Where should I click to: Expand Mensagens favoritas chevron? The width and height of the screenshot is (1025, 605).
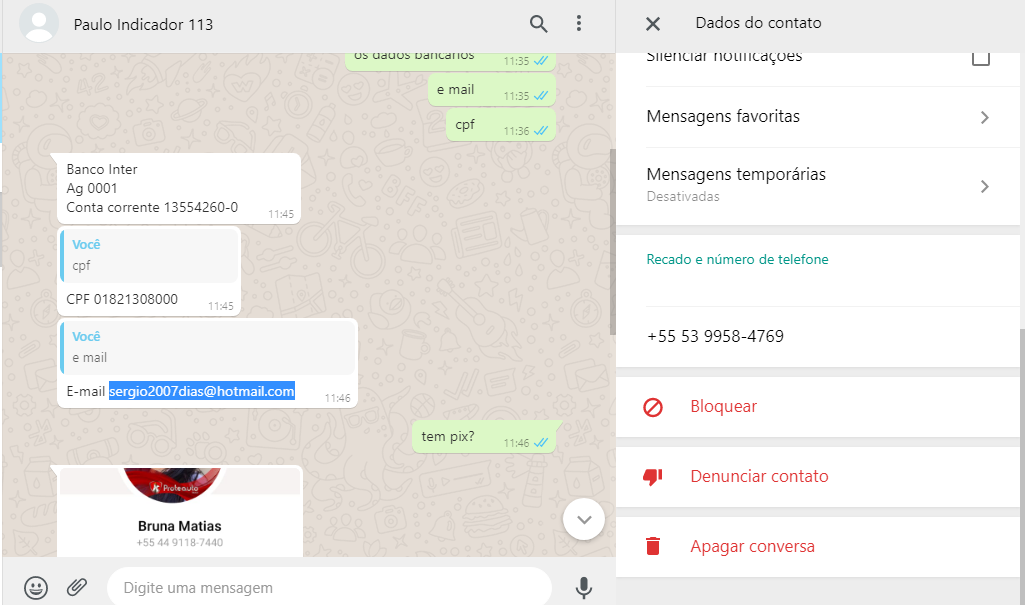[984, 118]
